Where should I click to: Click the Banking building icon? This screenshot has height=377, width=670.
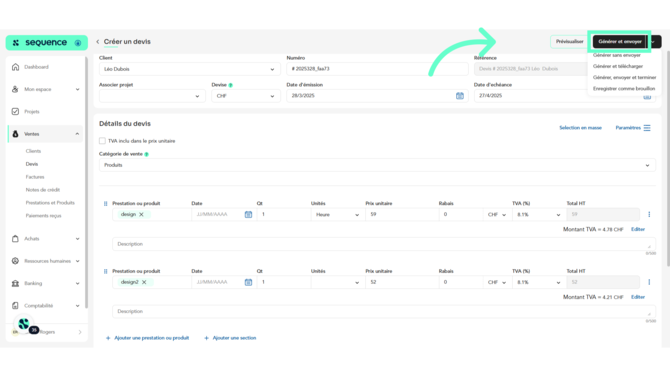coord(15,283)
